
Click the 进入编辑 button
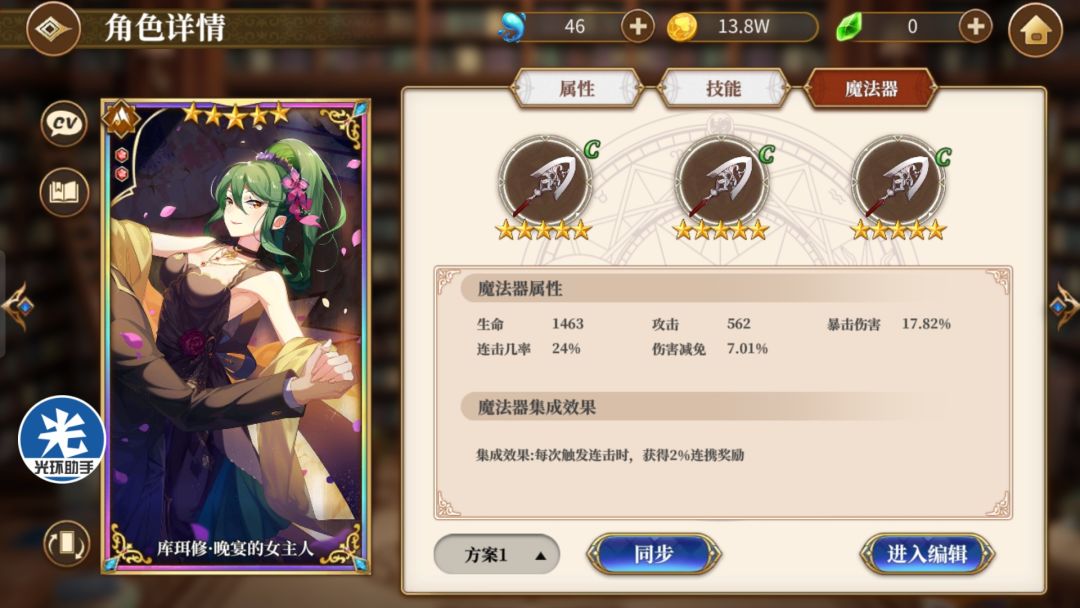pyautogui.click(x=926, y=554)
